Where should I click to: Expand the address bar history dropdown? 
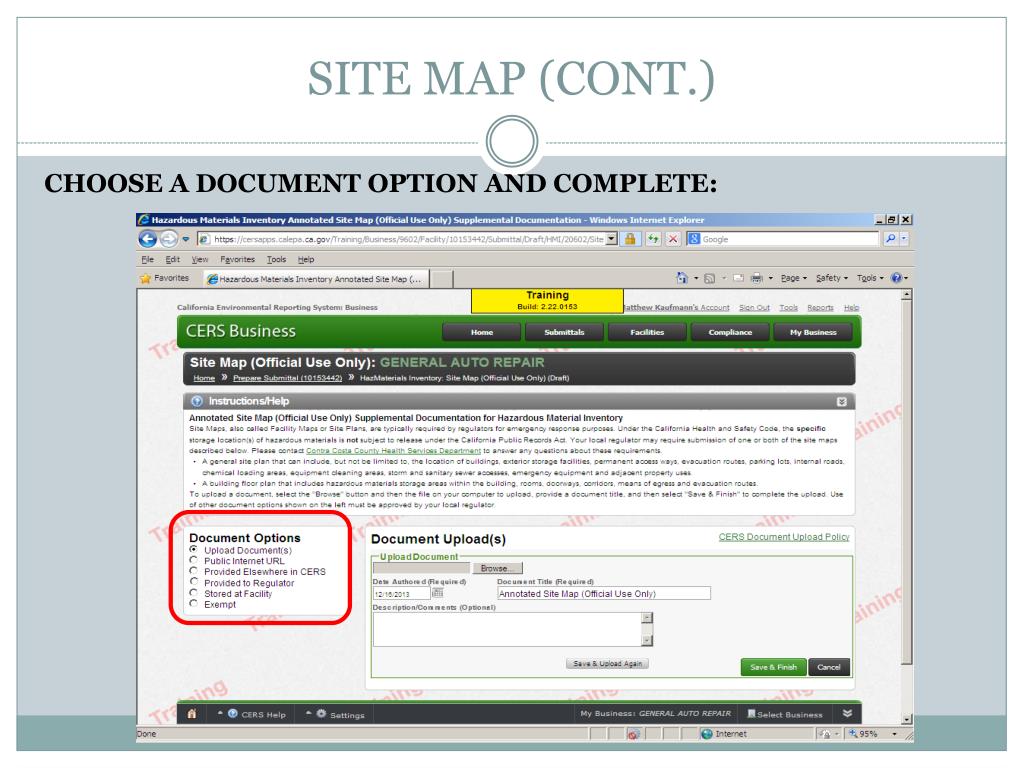611,240
